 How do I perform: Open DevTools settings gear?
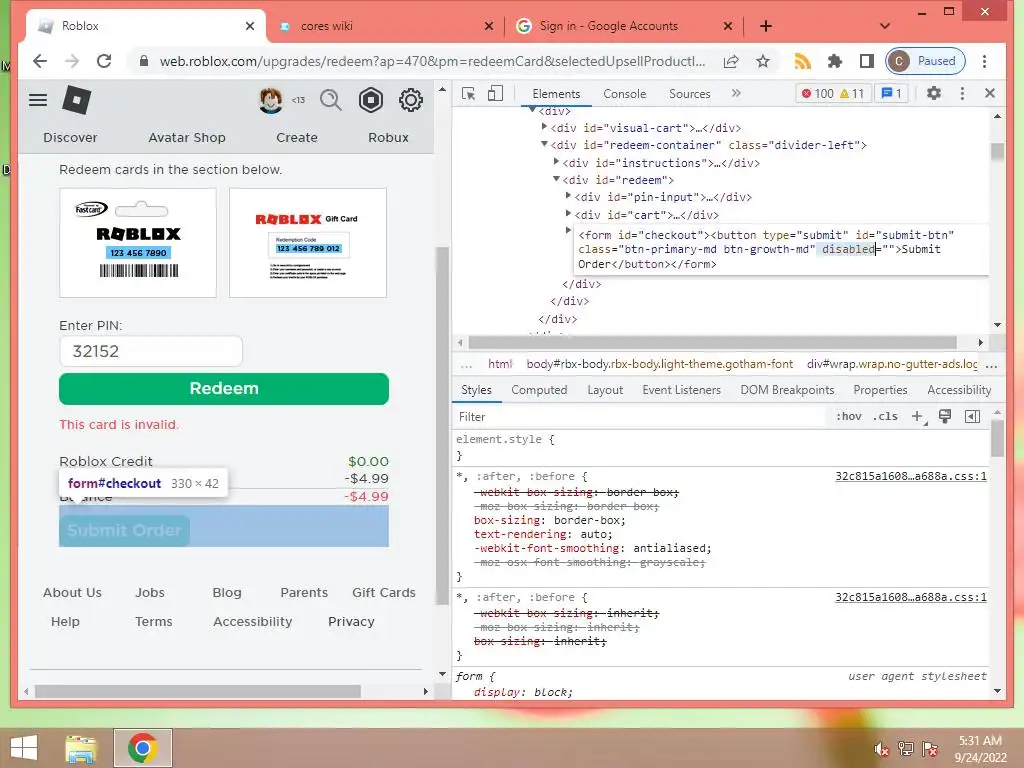(934, 93)
